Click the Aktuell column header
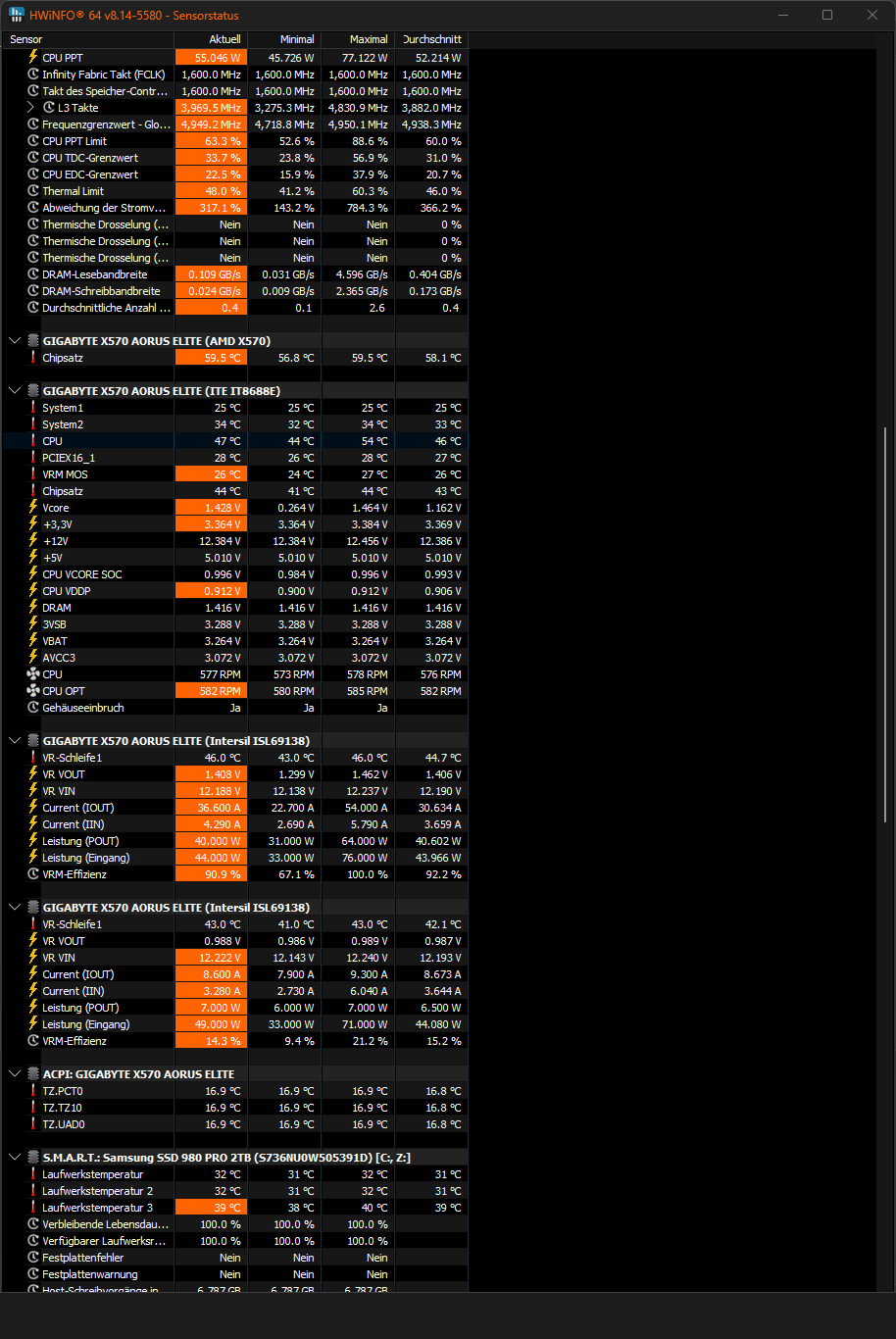 211,39
